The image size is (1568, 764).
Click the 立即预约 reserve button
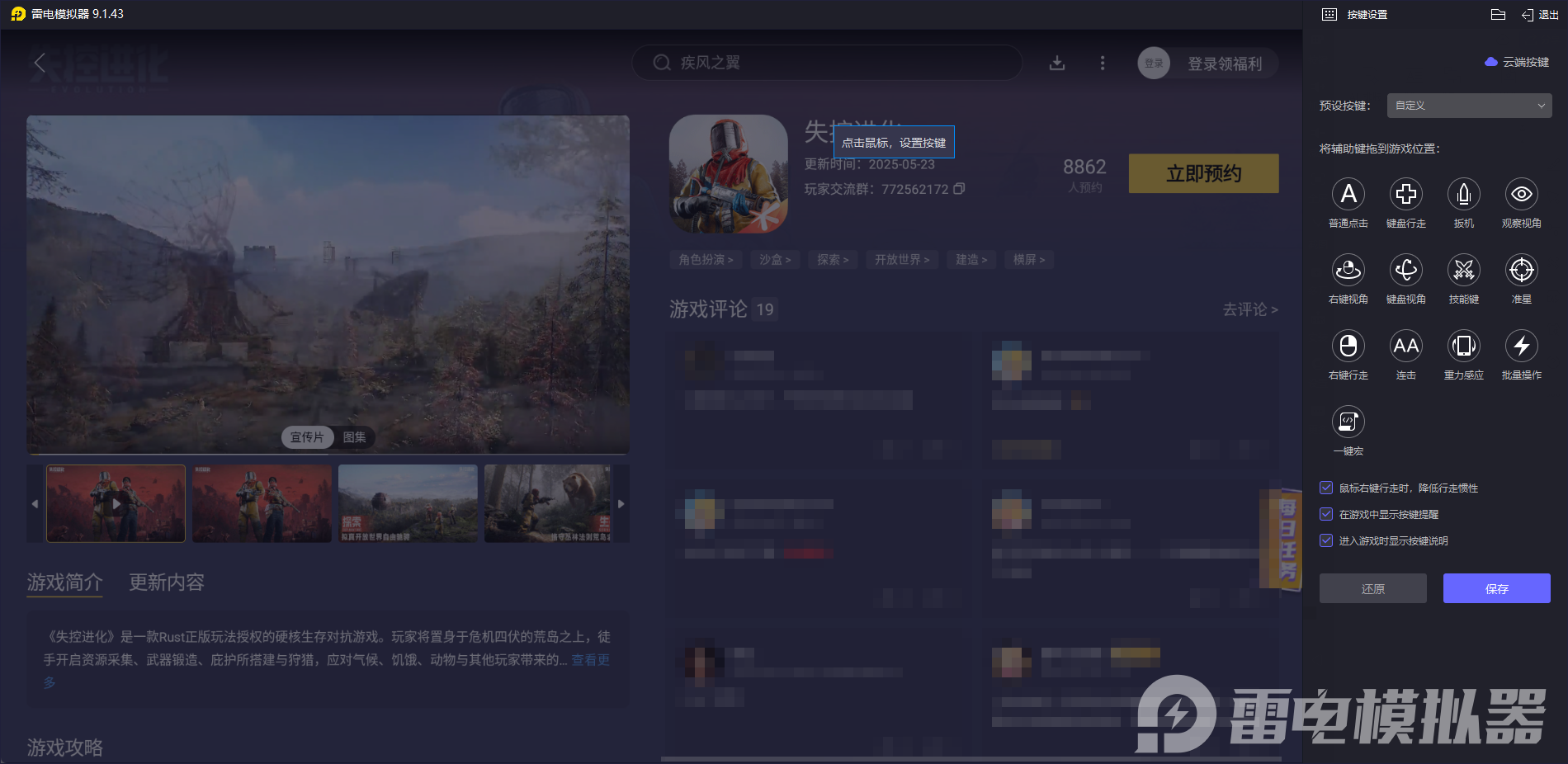point(1203,173)
